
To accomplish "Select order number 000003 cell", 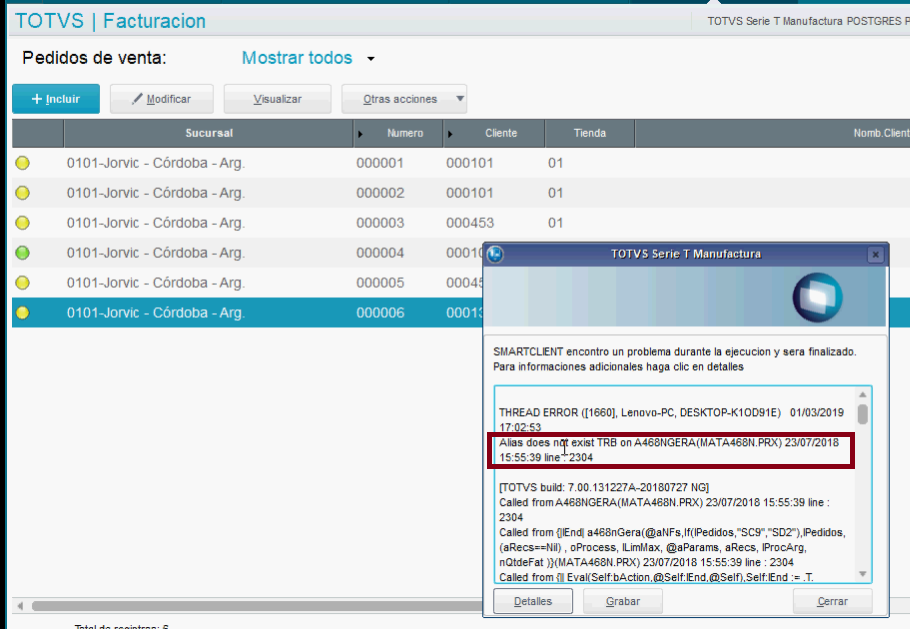I will [380, 223].
